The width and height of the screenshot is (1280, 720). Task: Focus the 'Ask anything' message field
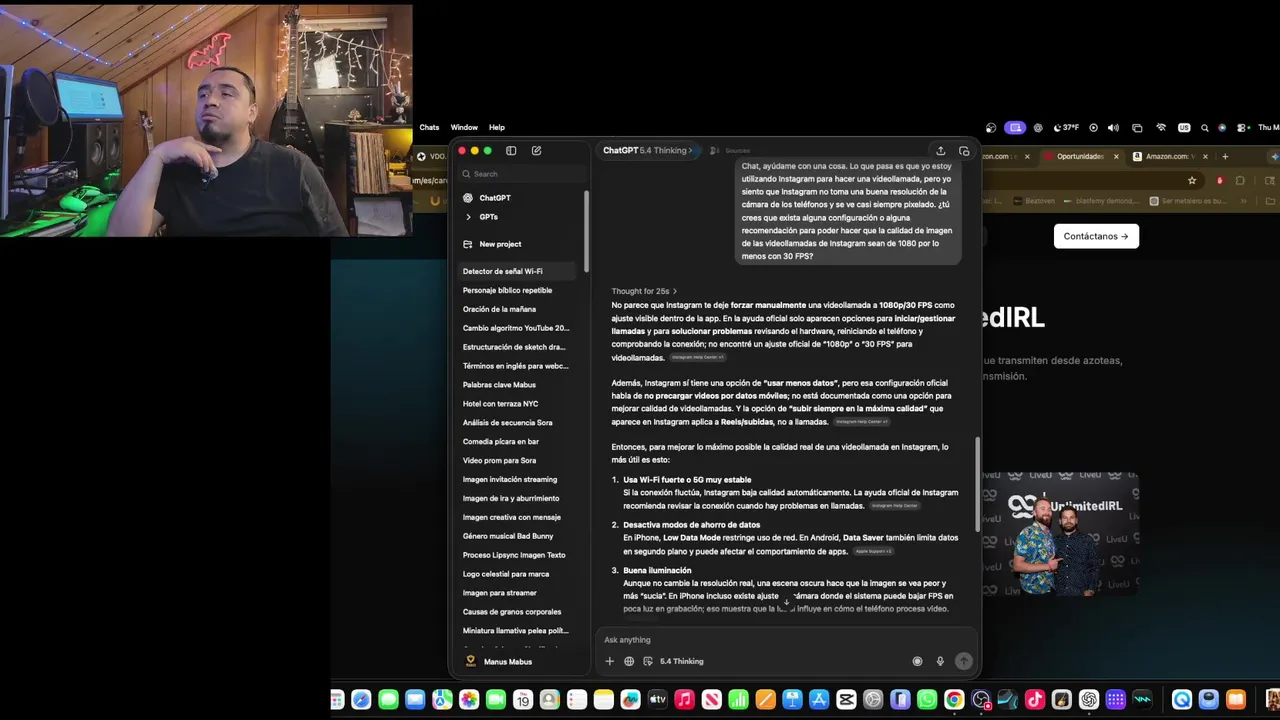pos(785,640)
